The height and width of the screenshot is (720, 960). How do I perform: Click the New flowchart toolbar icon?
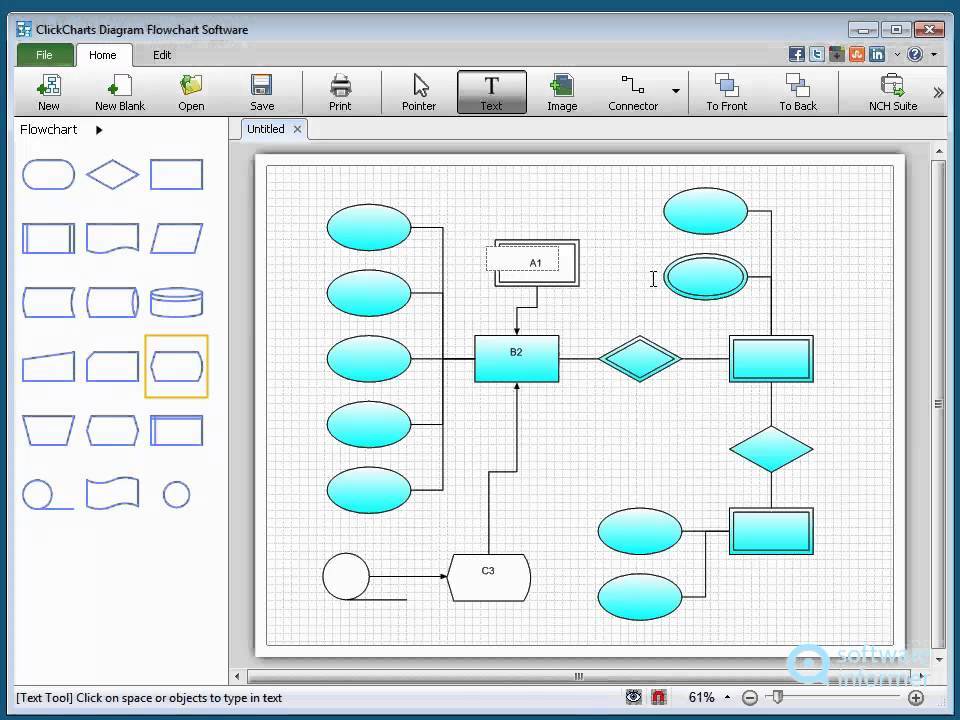48,92
